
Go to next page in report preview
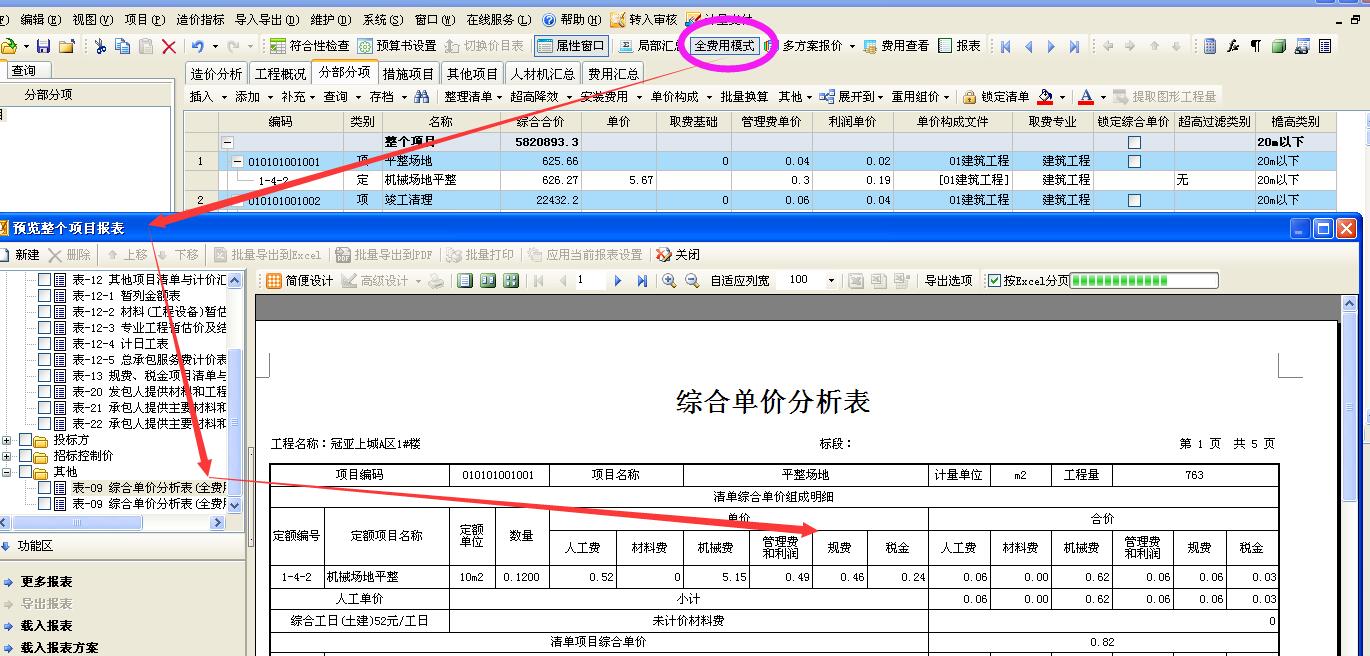pyautogui.click(x=618, y=281)
